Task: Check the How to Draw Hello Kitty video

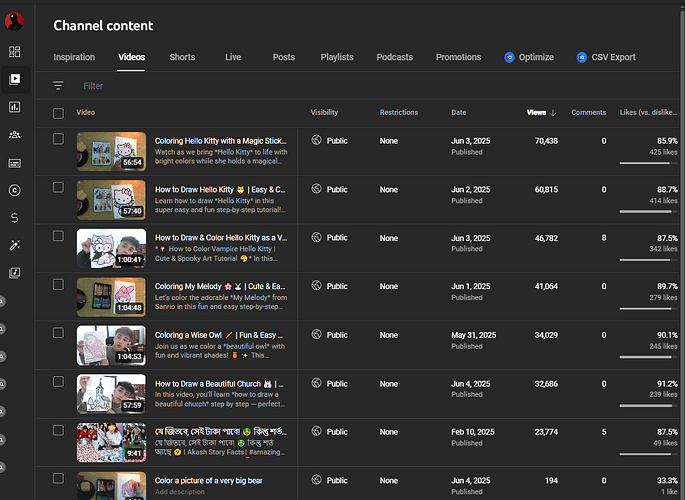Action: coord(58,187)
